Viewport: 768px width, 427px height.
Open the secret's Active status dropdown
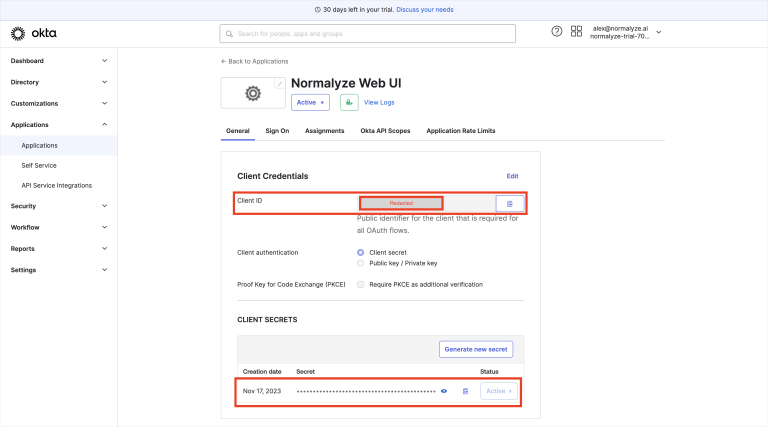pos(498,391)
